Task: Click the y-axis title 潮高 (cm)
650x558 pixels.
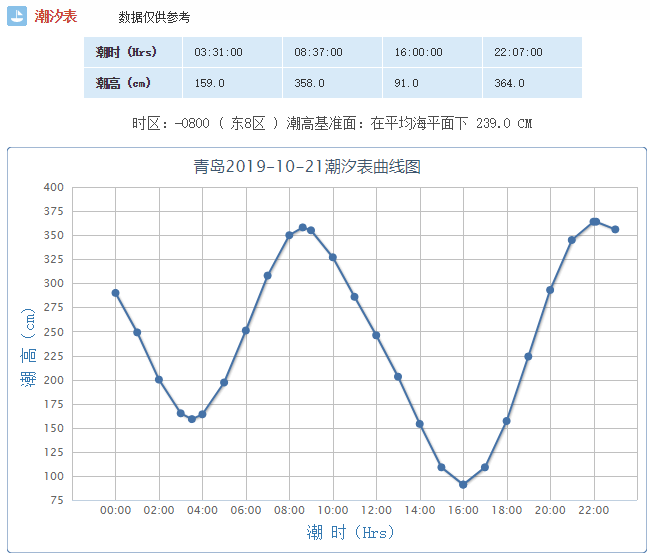Action: click(x=28, y=347)
